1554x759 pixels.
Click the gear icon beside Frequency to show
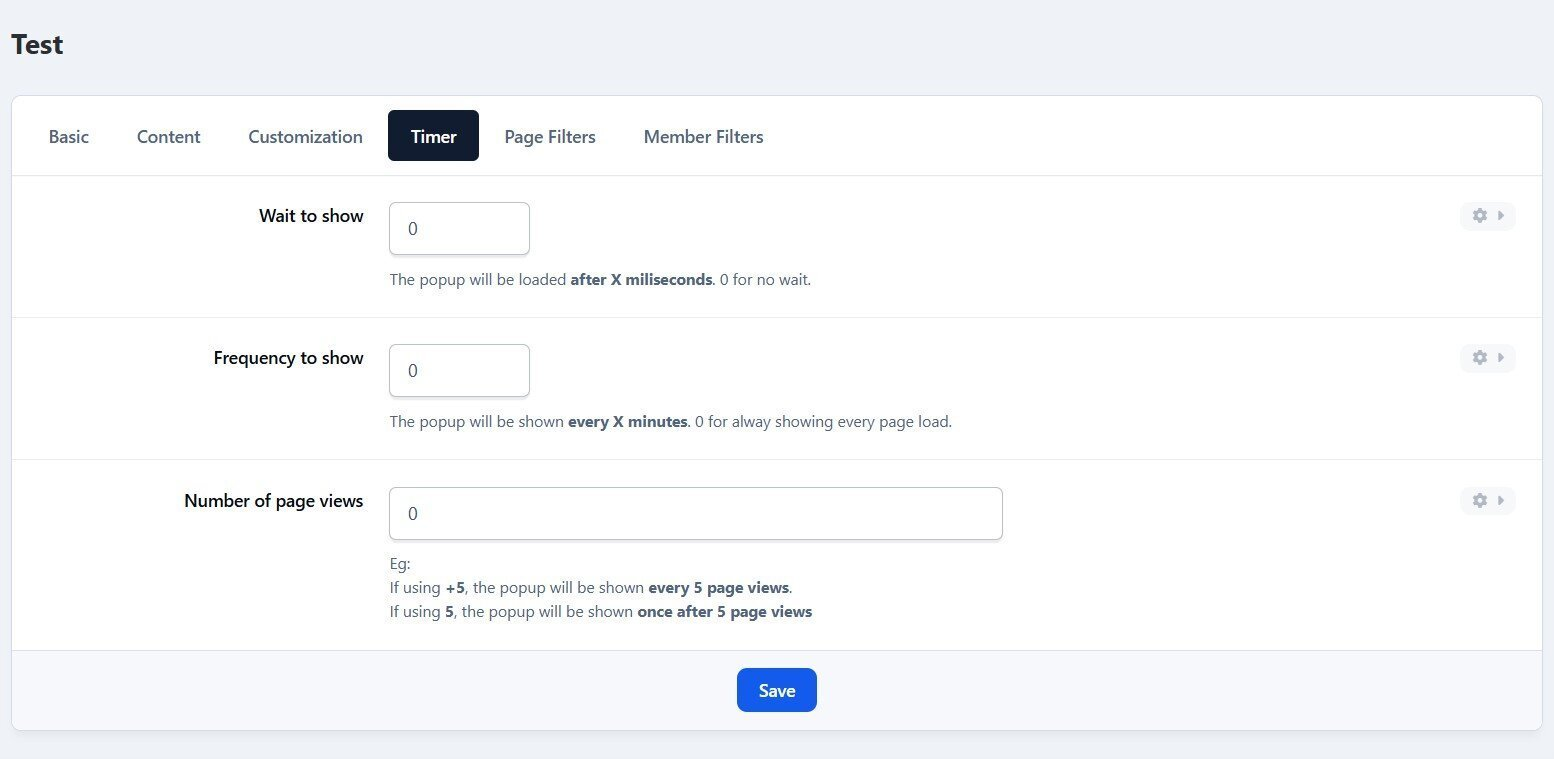(x=1479, y=358)
